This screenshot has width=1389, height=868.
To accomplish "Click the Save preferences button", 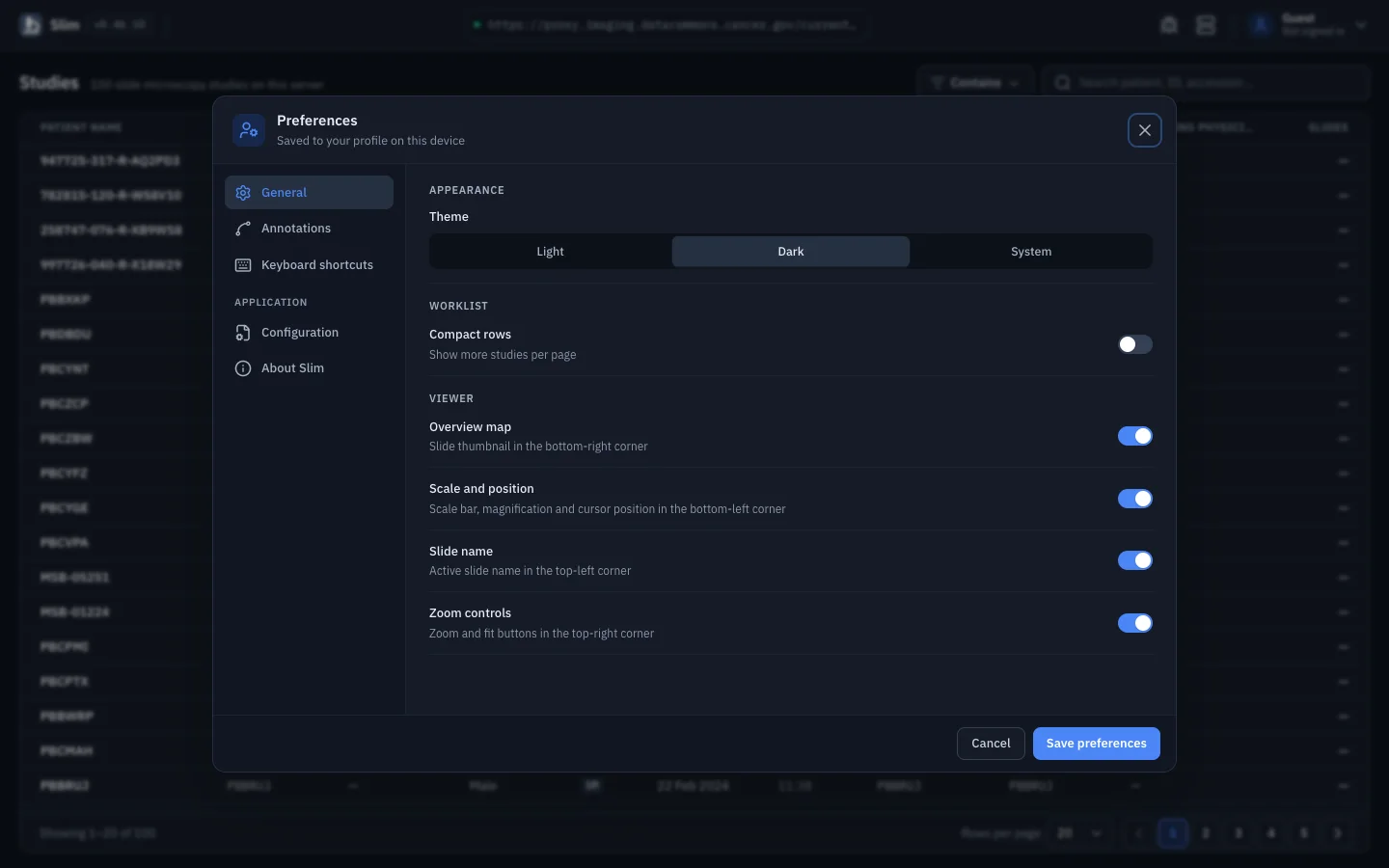I will click(1097, 744).
